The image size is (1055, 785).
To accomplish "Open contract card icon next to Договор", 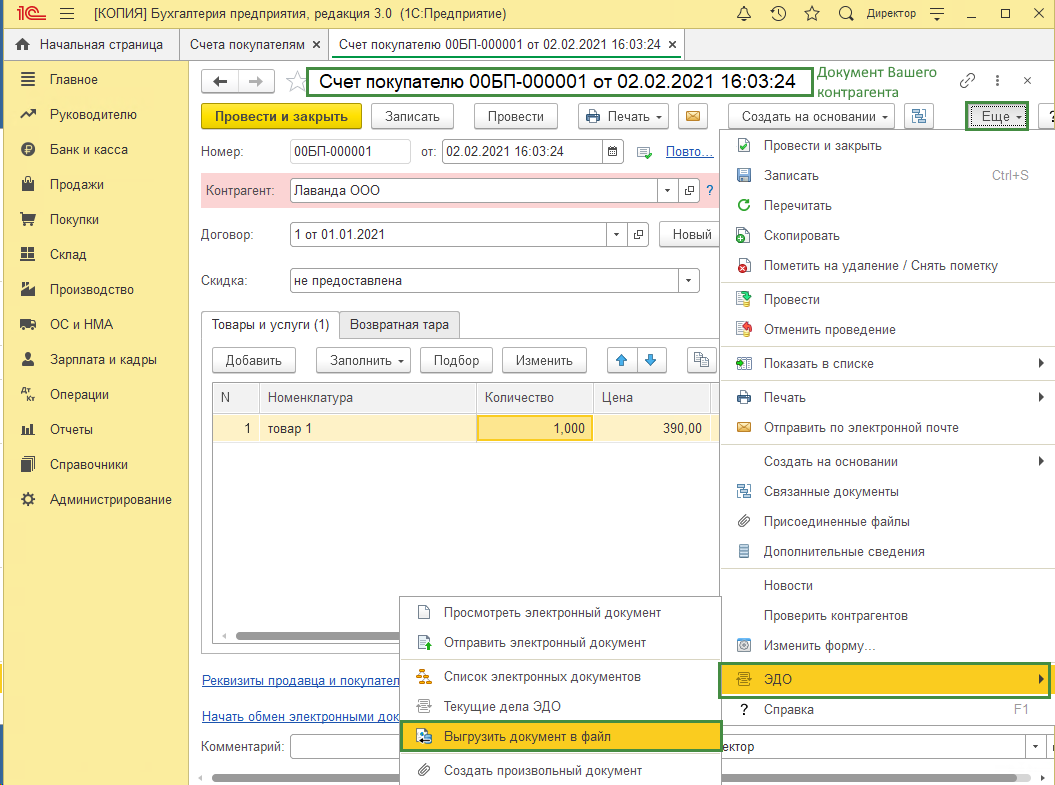I will [x=638, y=235].
